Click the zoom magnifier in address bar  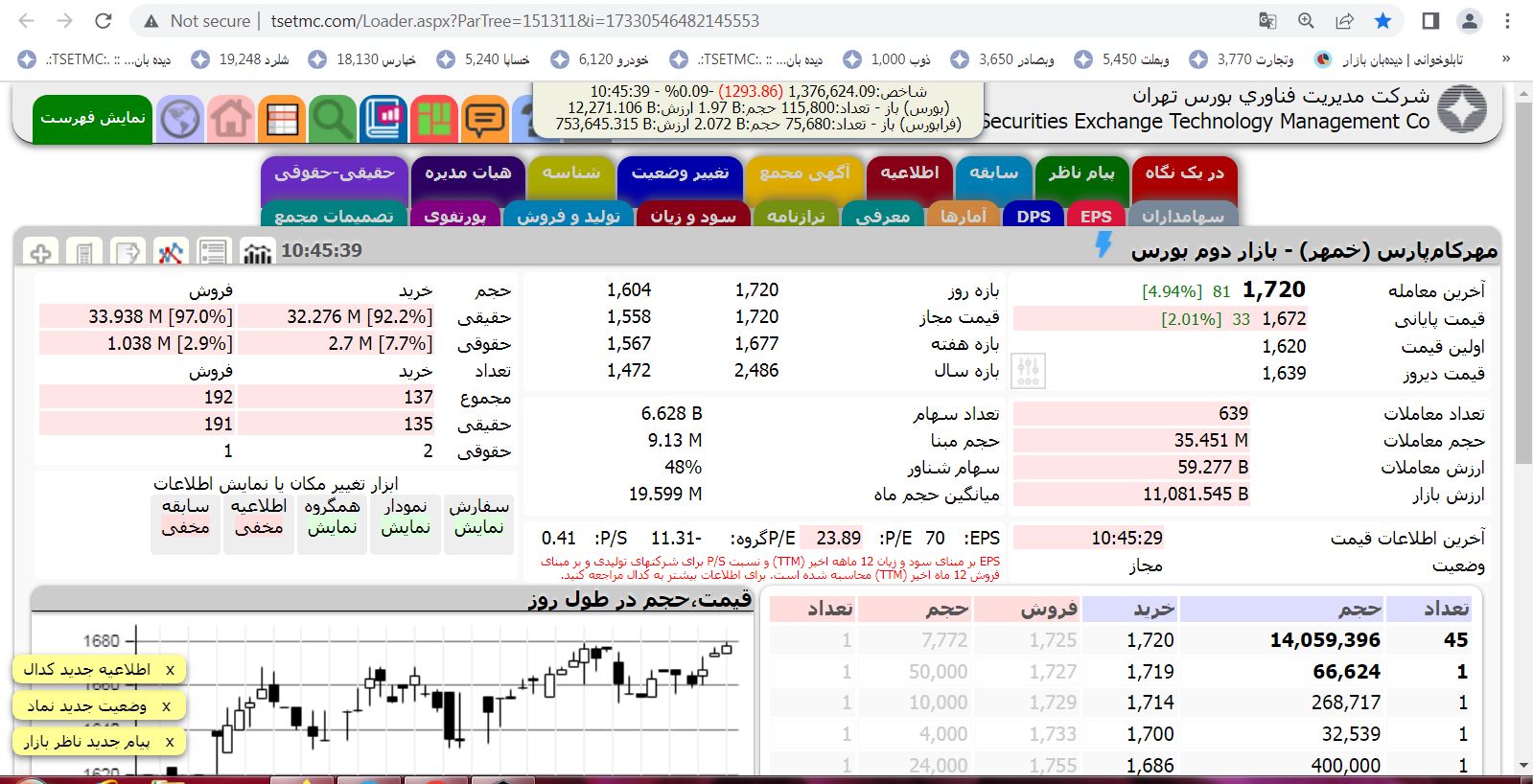click(1306, 21)
